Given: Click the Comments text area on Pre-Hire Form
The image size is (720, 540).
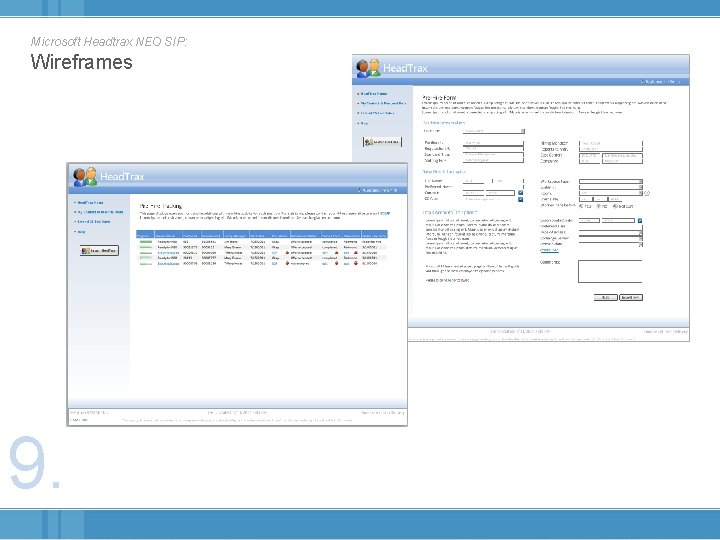Looking at the screenshot, I should pyautogui.click(x=610, y=271).
